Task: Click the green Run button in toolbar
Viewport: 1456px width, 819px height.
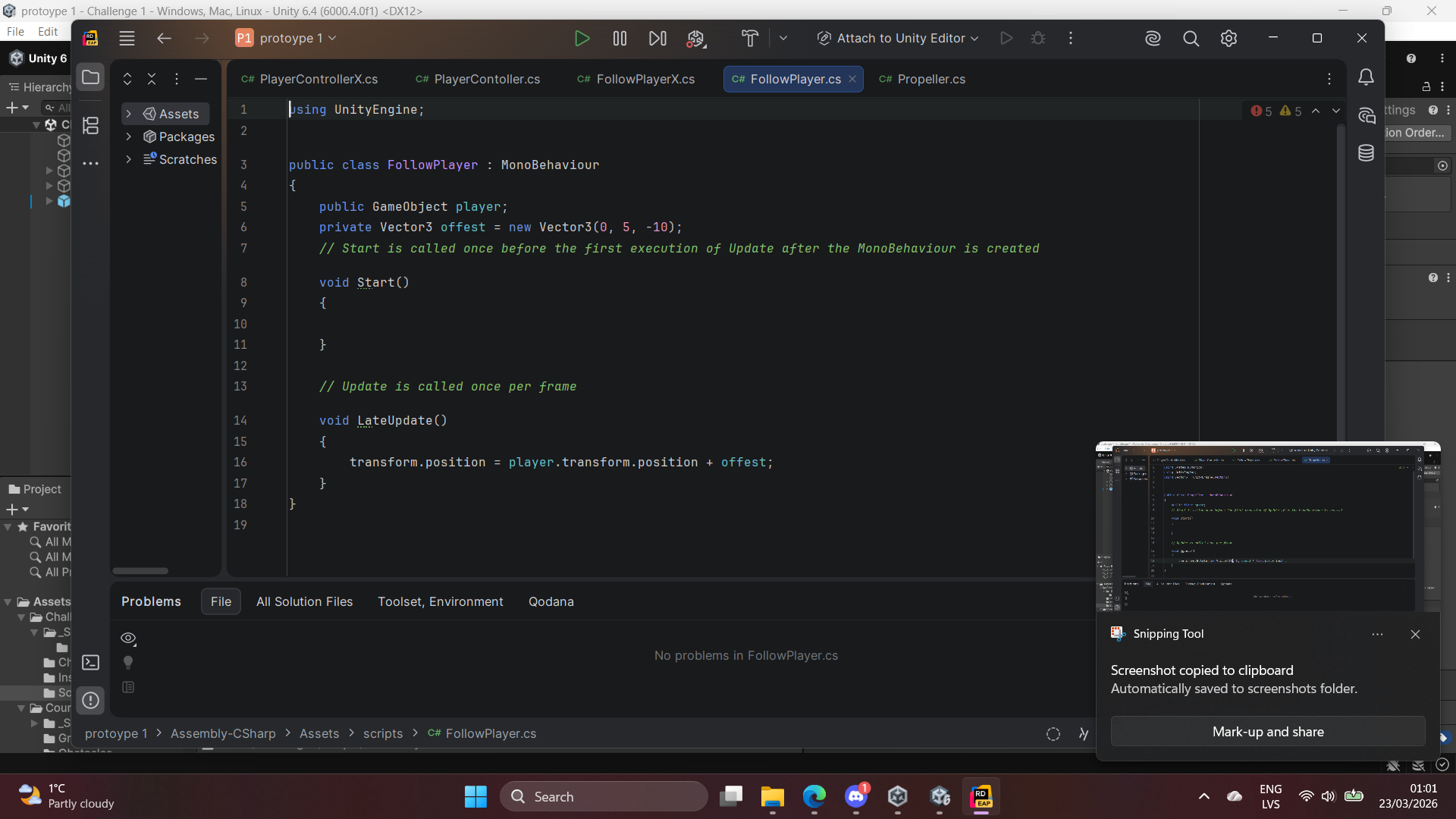Action: click(x=582, y=39)
